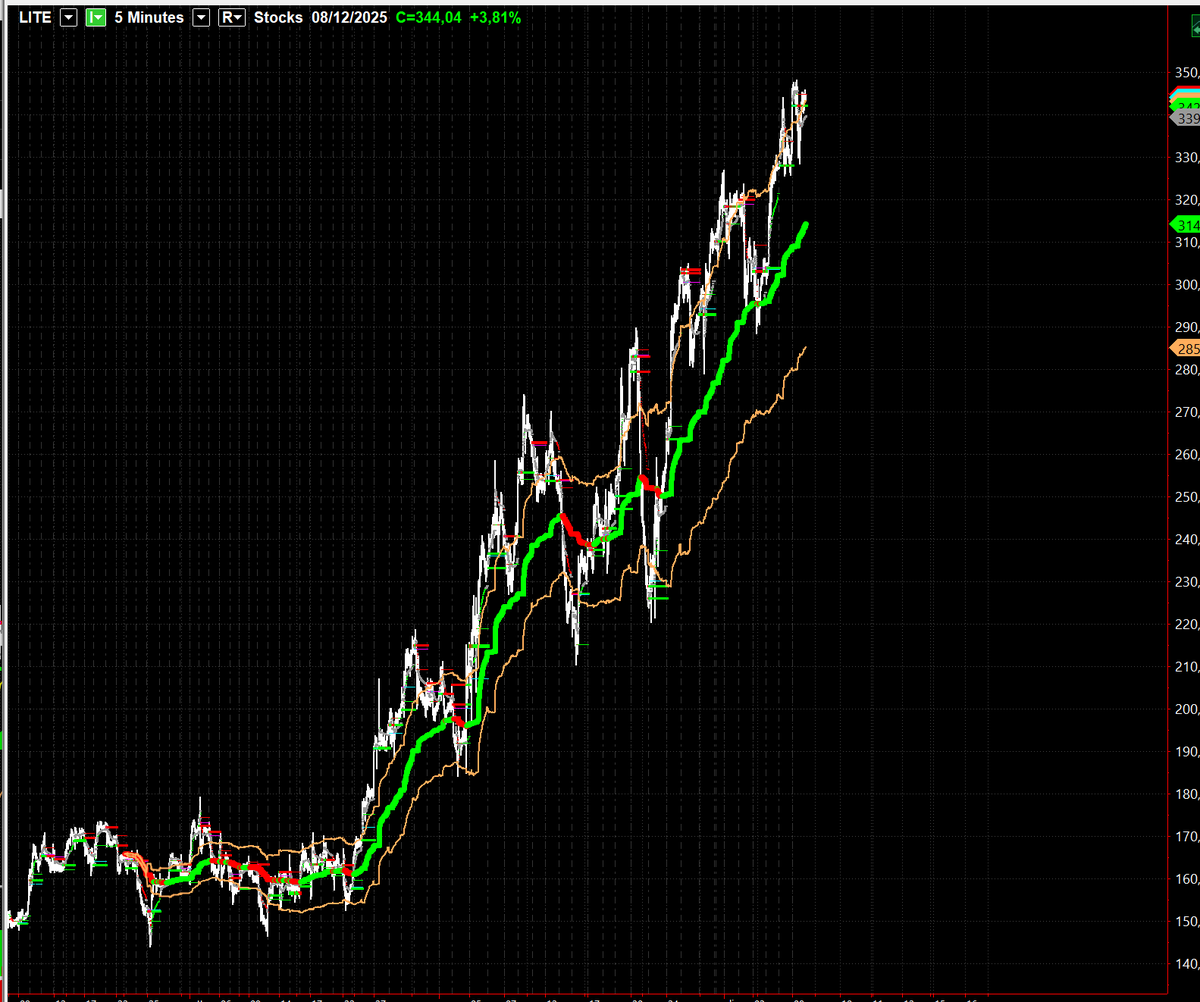
Task: Click the 5 Minutes interval label
Action: click(x=149, y=18)
